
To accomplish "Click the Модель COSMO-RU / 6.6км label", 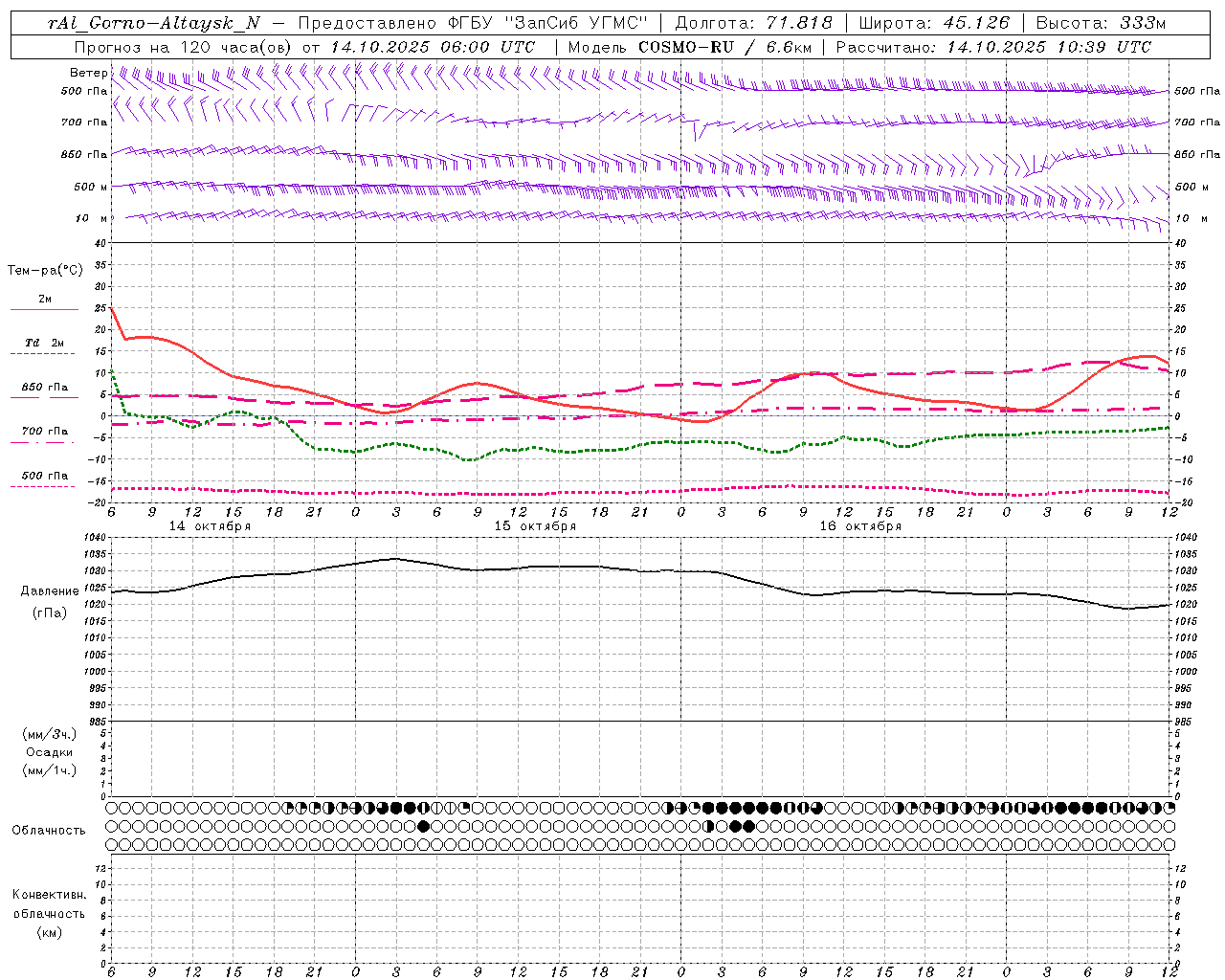I will click(689, 47).
